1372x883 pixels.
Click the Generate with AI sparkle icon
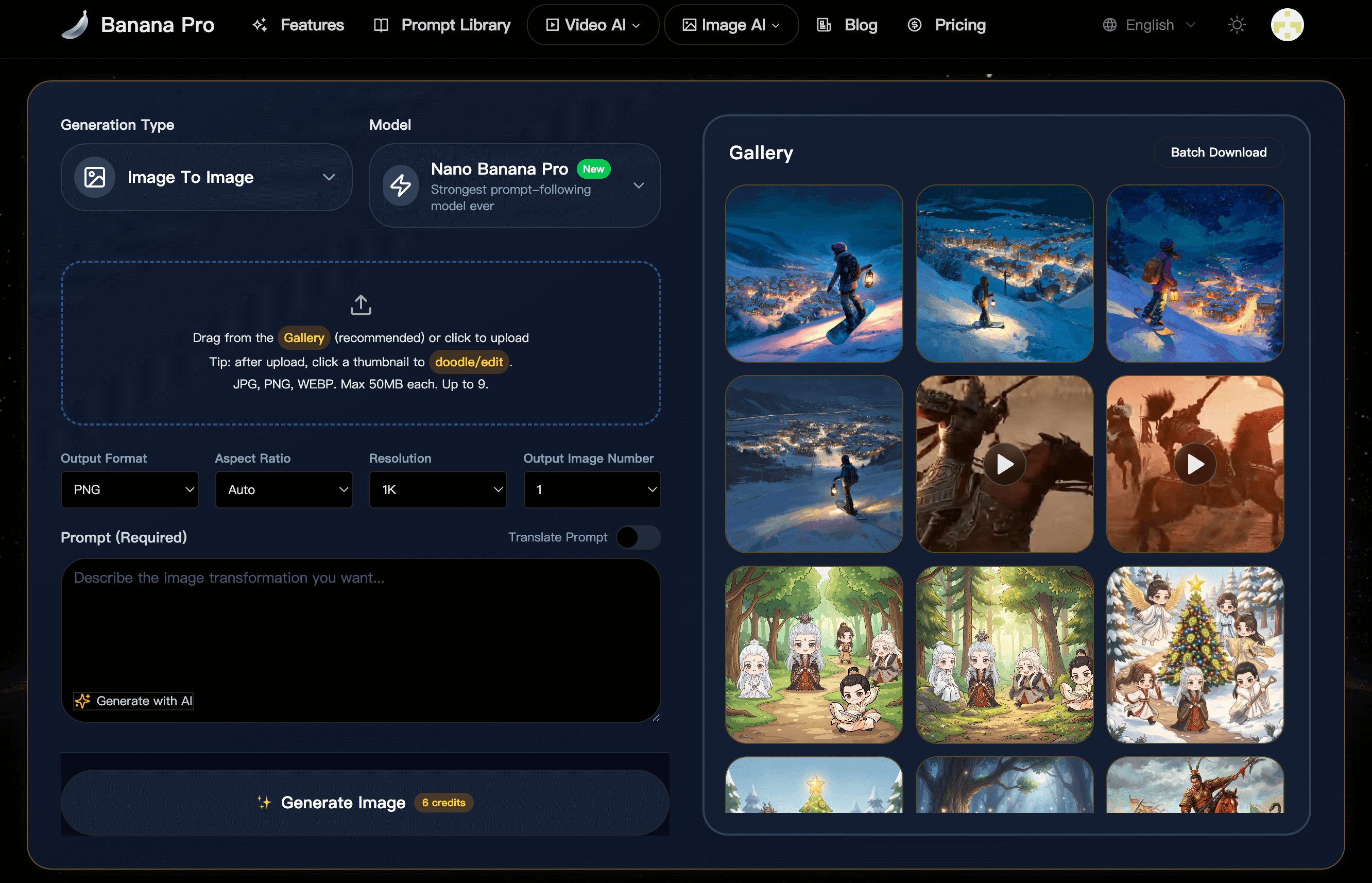(x=83, y=701)
